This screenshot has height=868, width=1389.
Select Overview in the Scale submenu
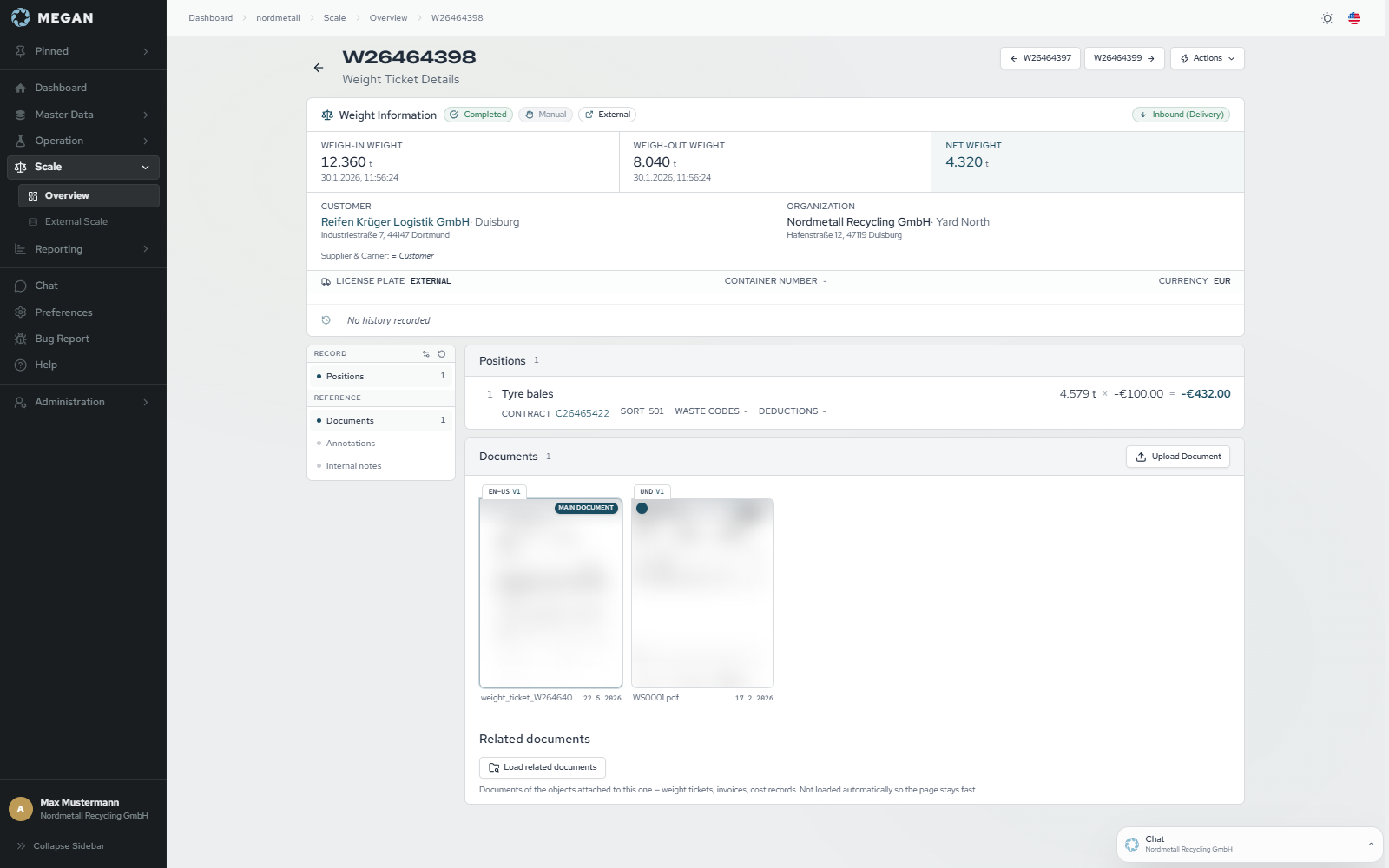(89, 196)
